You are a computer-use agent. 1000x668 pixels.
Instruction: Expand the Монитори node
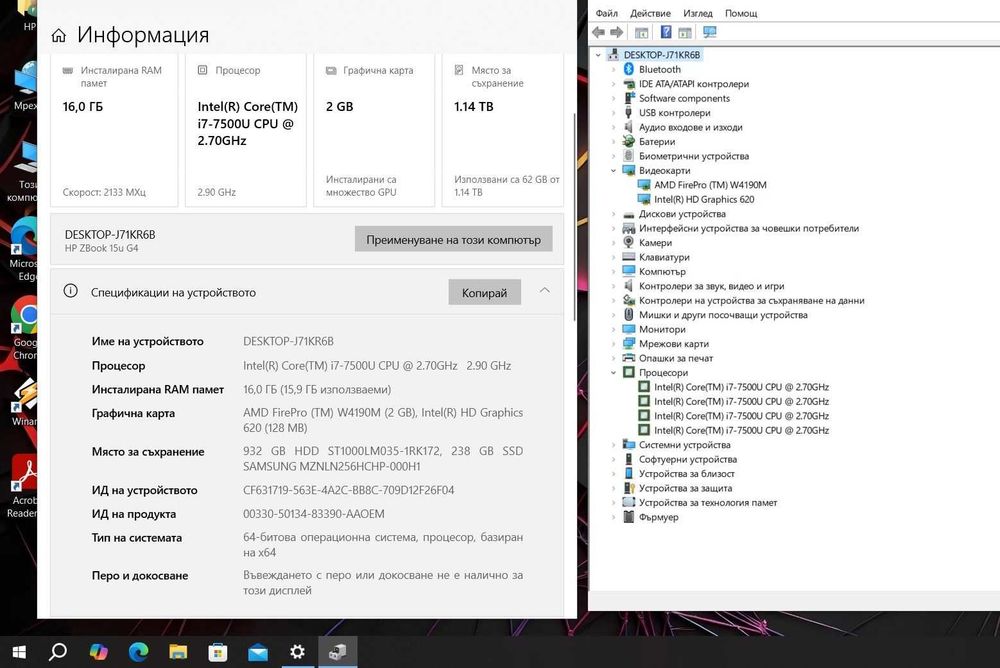point(614,329)
